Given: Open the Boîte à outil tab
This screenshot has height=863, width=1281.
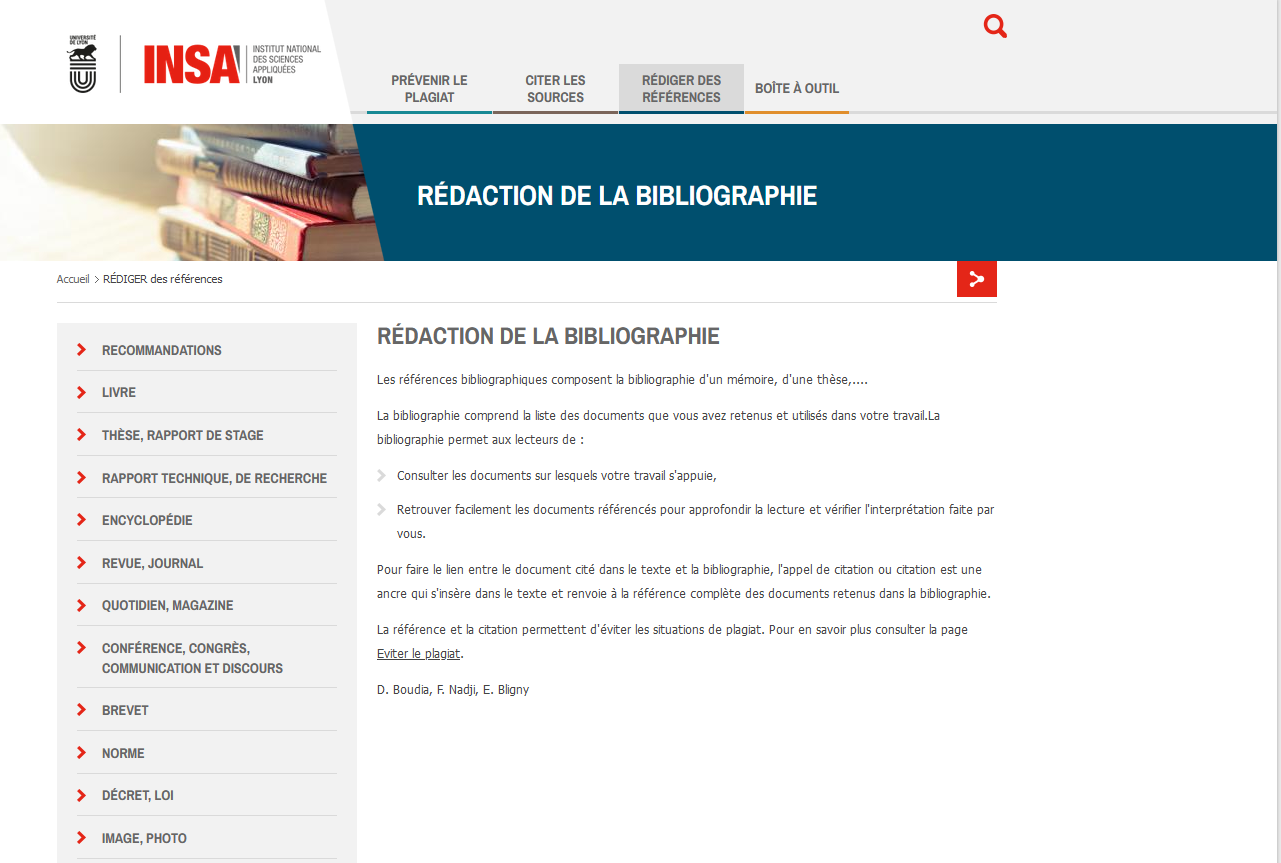Looking at the screenshot, I should 797,89.
